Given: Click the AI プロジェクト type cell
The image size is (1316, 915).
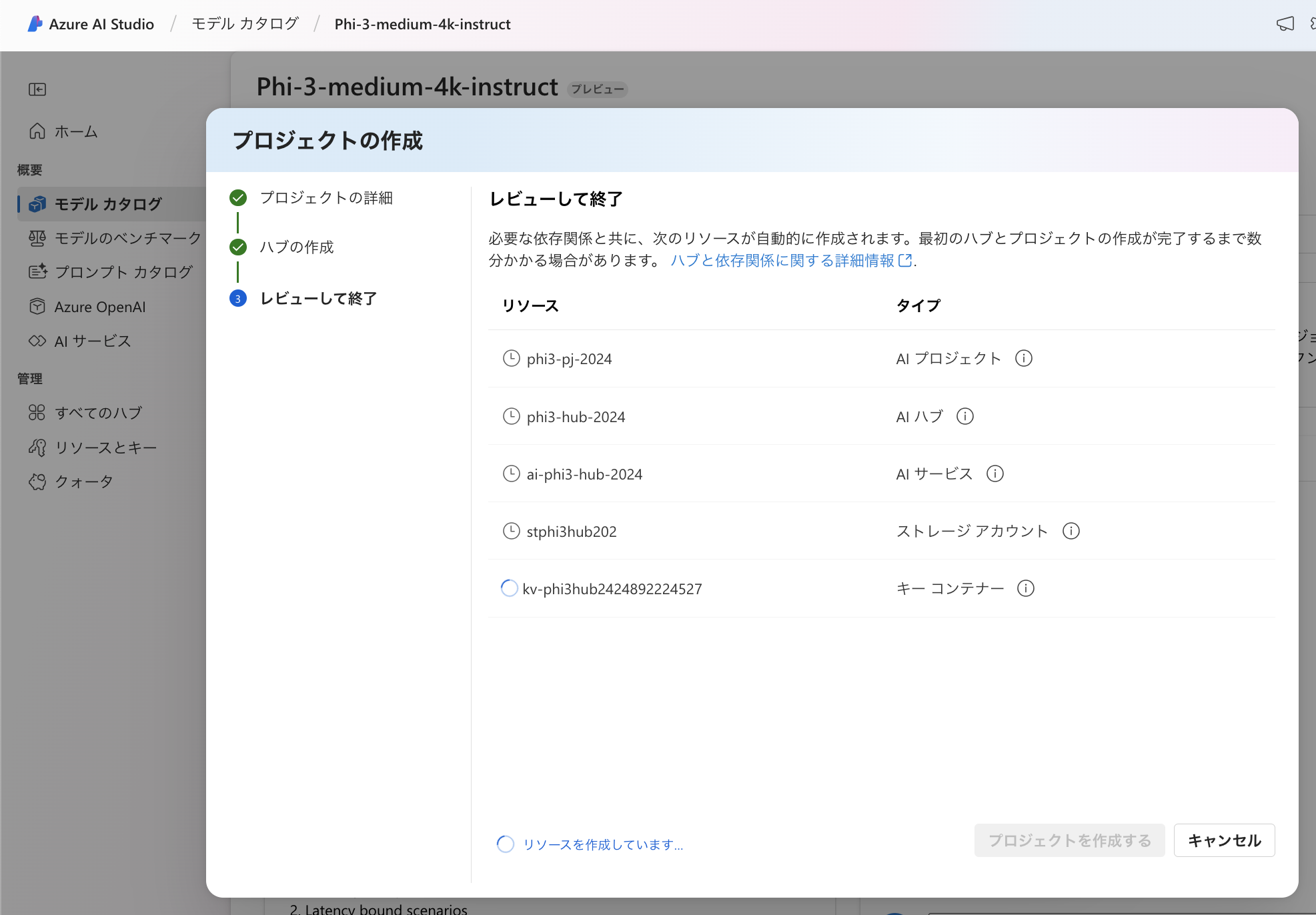Looking at the screenshot, I should point(948,359).
